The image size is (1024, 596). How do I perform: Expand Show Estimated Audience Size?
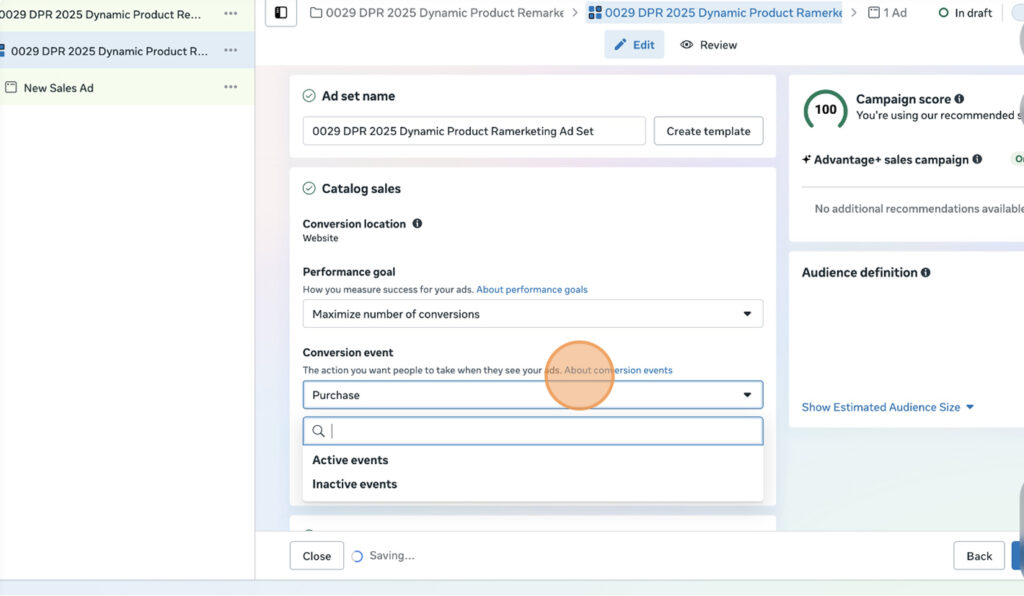pyautogui.click(x=887, y=407)
